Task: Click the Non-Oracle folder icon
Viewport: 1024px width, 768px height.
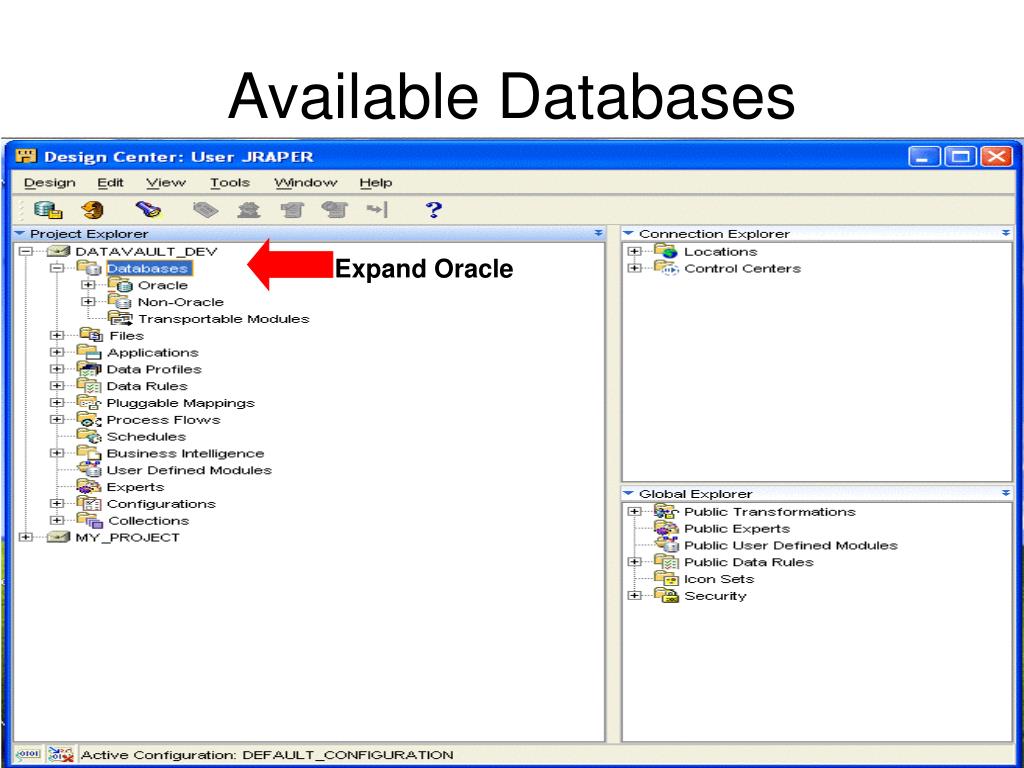Action: click(120, 302)
